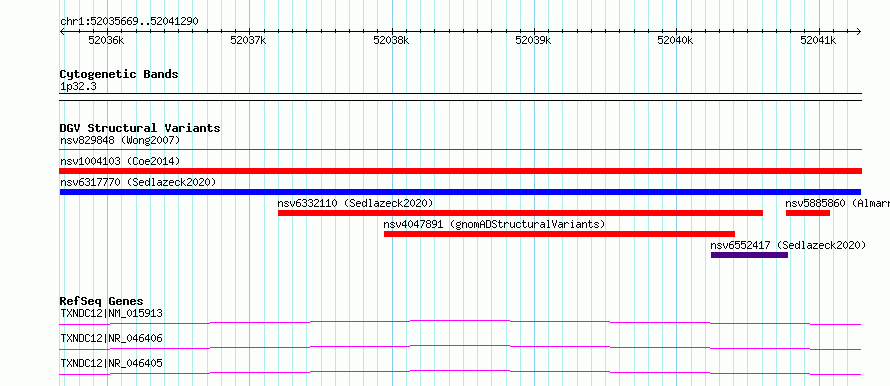
Task: Click the 52037k ruler position label
Action: pos(248,40)
